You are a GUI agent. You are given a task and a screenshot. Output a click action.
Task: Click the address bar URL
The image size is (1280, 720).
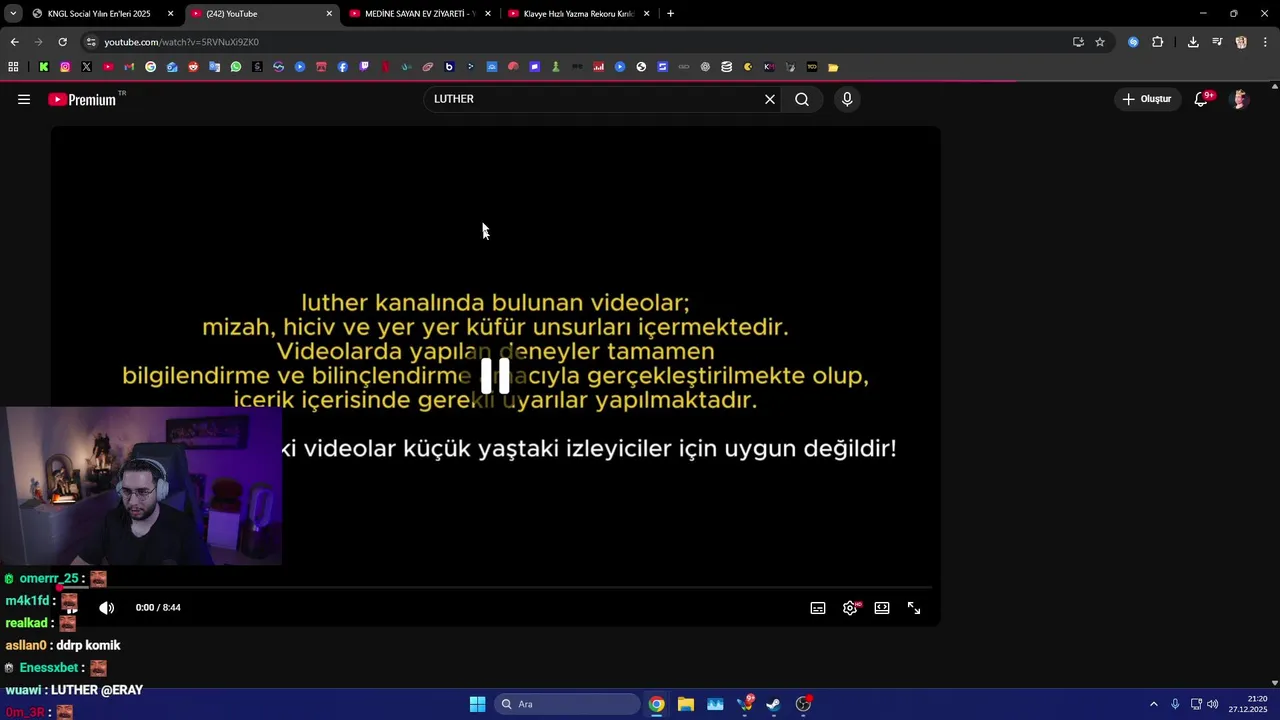182,42
